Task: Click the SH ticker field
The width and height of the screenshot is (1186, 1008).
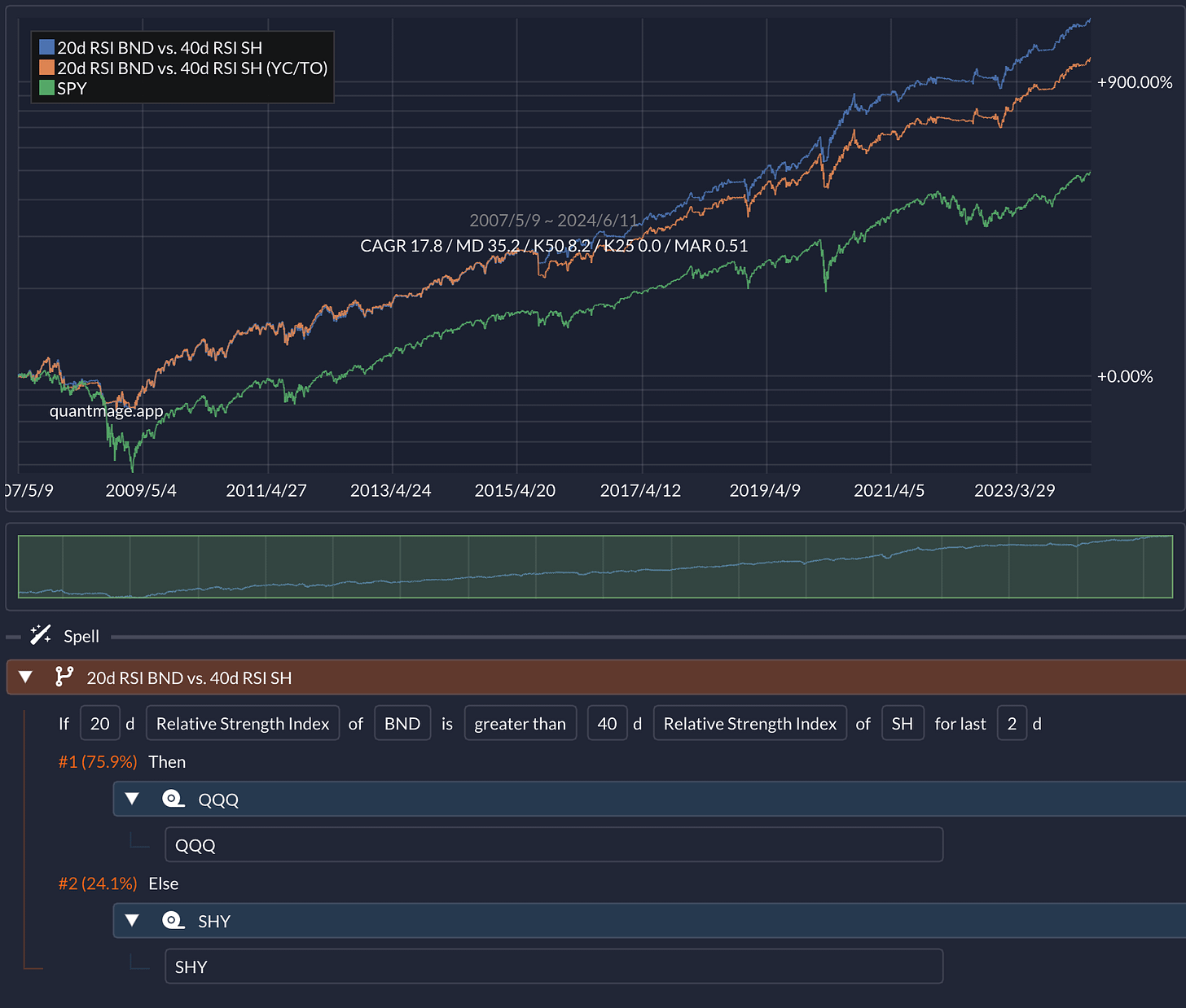Action: tap(903, 723)
